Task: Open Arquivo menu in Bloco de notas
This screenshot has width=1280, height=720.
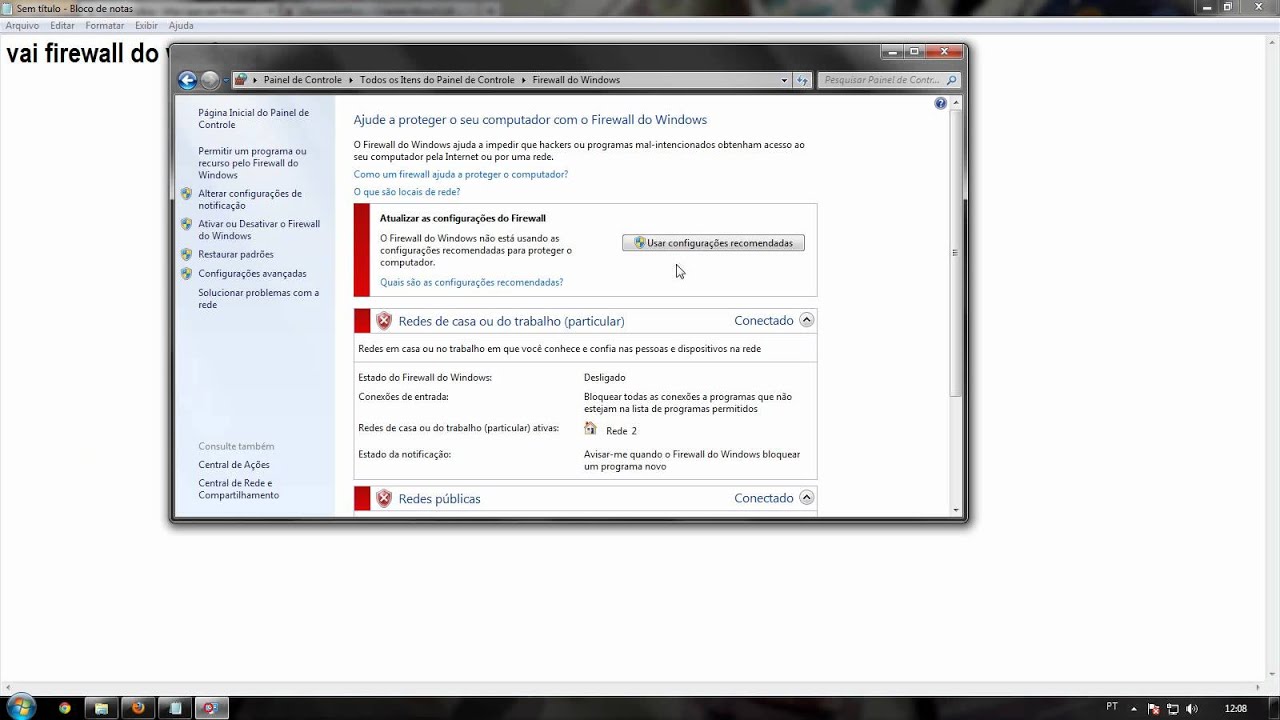Action: point(22,25)
